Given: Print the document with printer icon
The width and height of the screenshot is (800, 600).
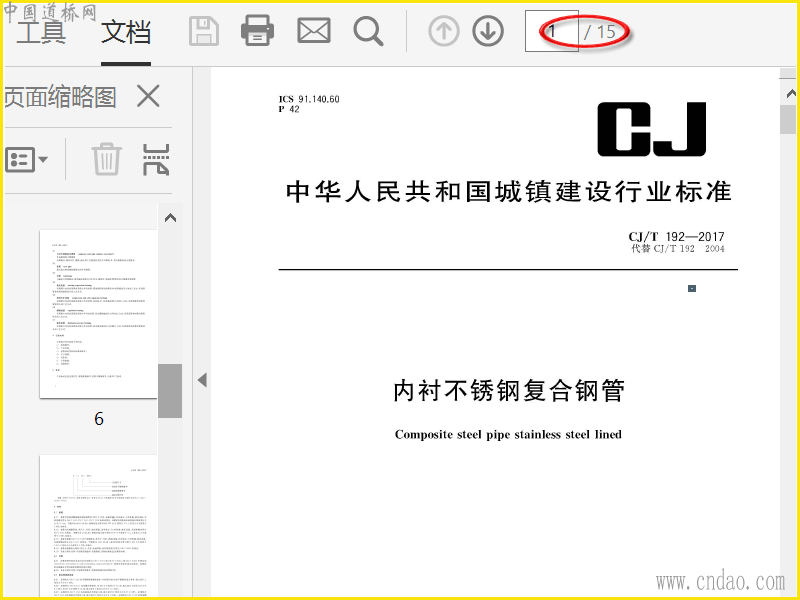Looking at the screenshot, I should point(257,31).
